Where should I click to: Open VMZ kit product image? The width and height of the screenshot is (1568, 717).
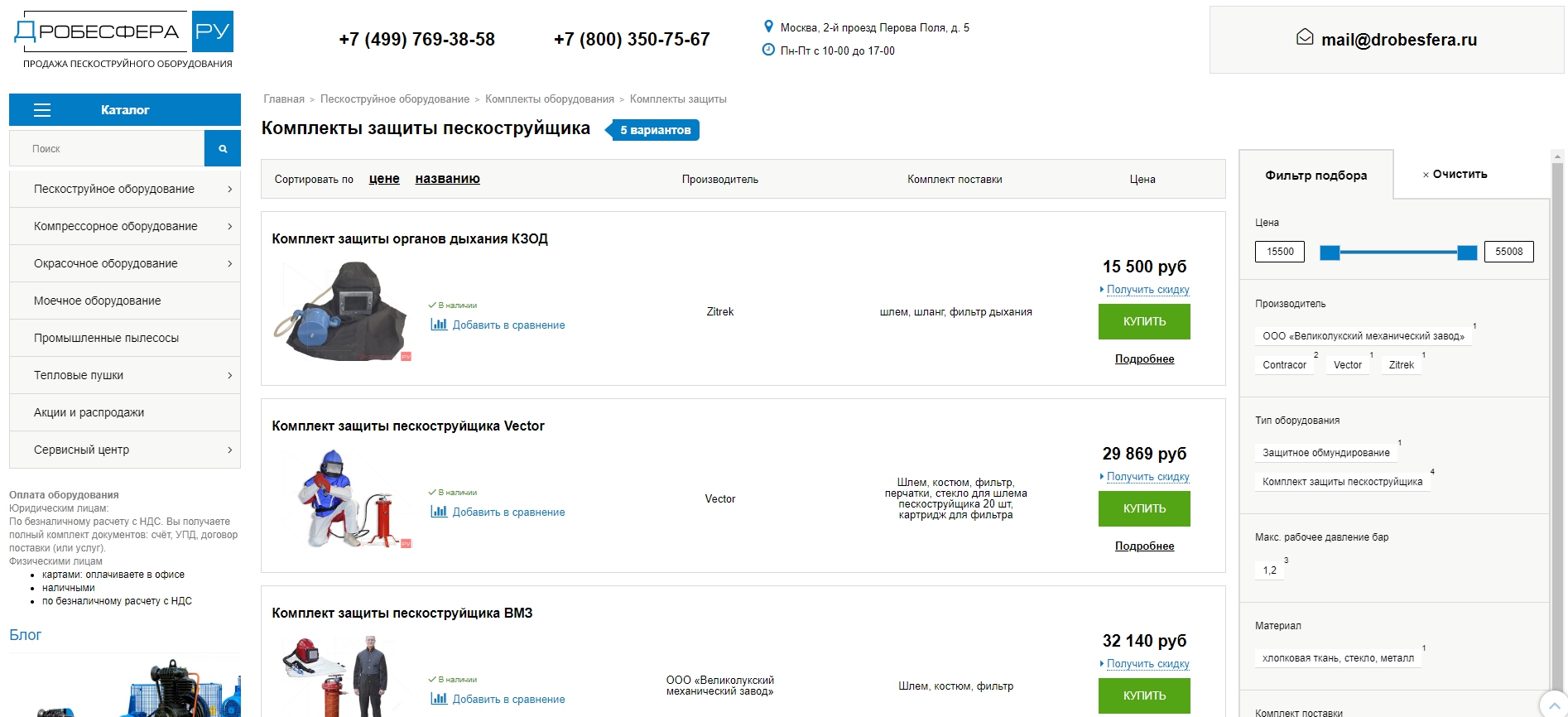343,675
